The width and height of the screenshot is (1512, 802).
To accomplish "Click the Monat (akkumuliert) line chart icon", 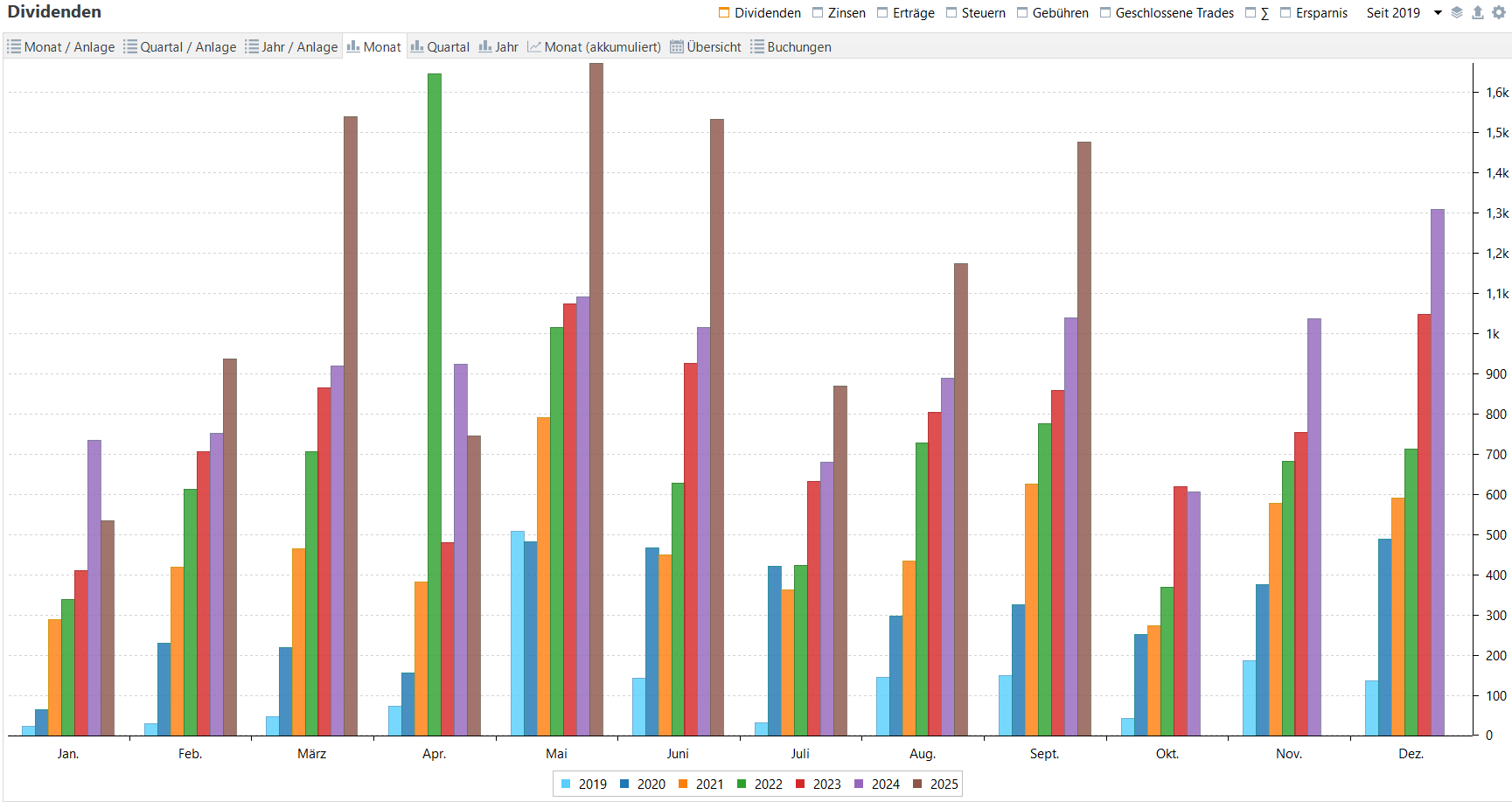I will click(534, 47).
